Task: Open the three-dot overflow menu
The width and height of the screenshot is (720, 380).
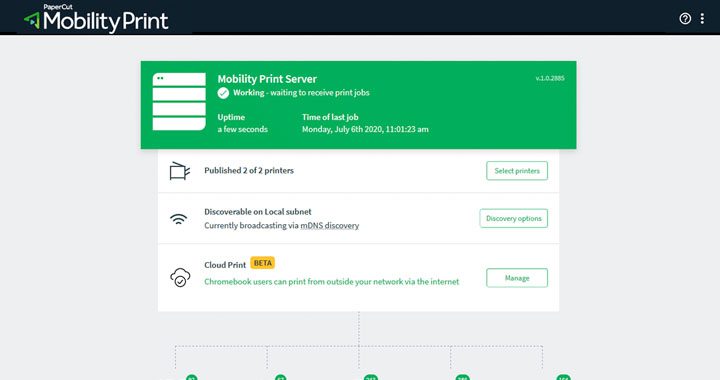Action: coord(702,18)
